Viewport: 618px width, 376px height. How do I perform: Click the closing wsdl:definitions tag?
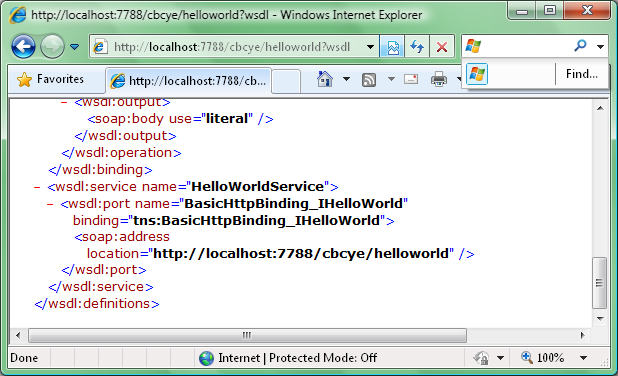[97, 304]
